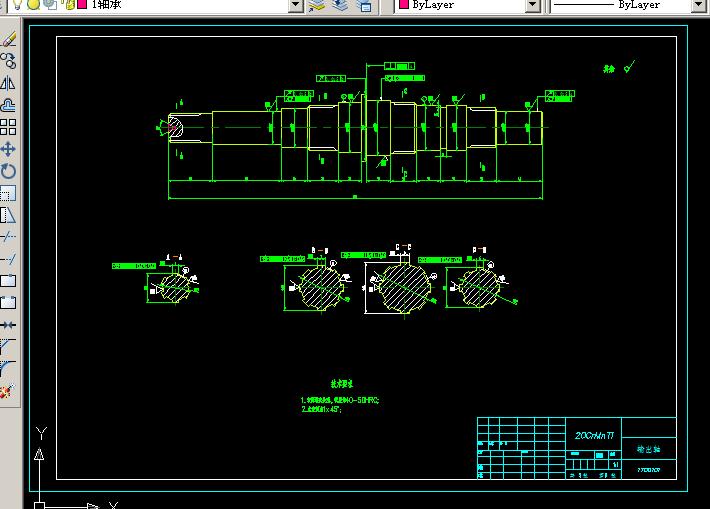Select the Mirror tool
The image size is (710, 509).
coord(8,83)
